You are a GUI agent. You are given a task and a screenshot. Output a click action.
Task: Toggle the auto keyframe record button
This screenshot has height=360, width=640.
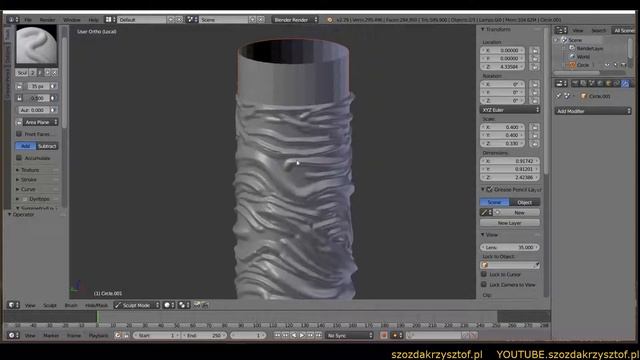(x=384, y=335)
